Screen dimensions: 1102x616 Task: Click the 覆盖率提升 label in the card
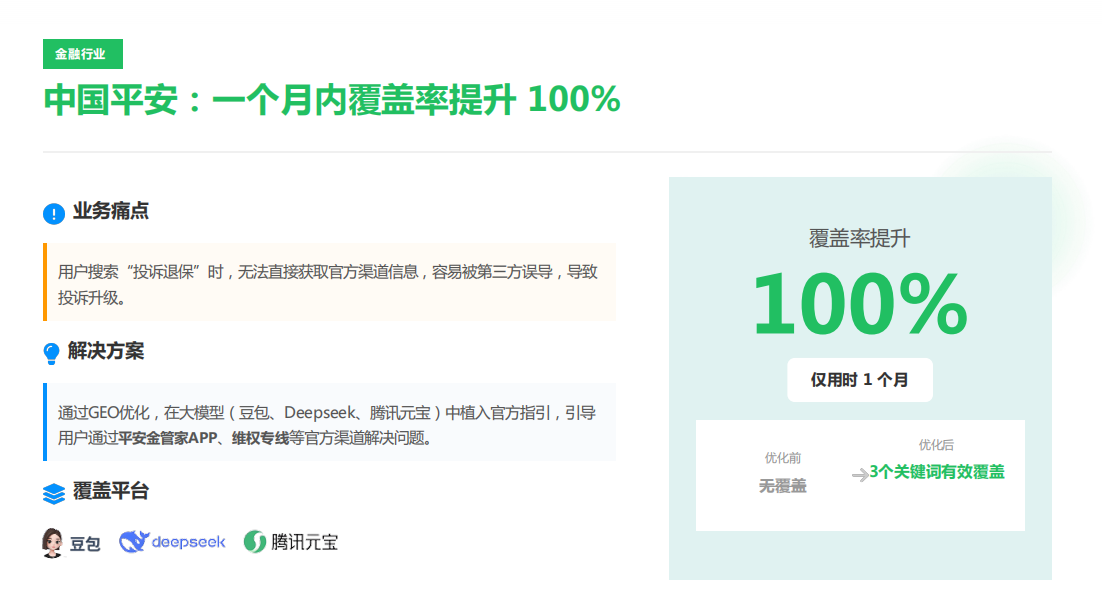click(x=859, y=238)
